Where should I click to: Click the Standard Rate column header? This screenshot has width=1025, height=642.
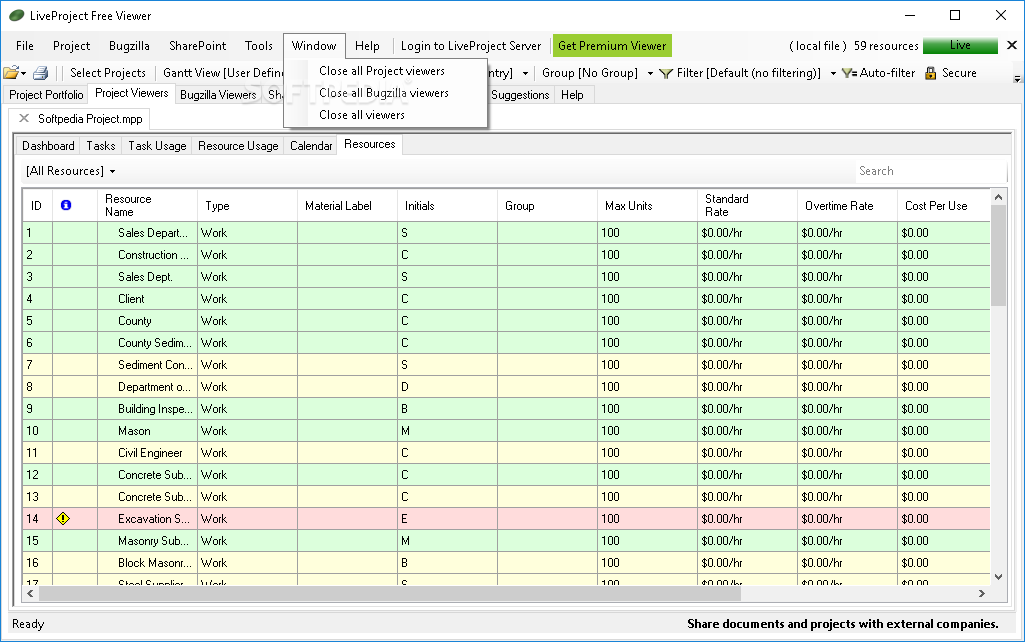pyautogui.click(x=747, y=205)
